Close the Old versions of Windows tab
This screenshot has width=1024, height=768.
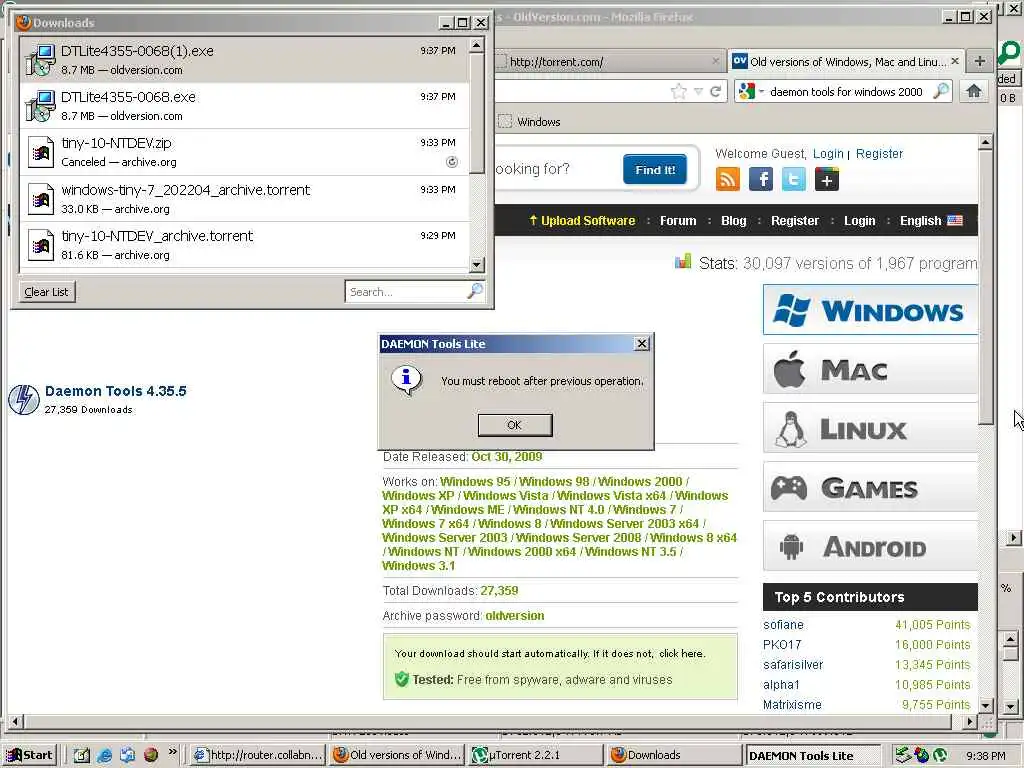click(x=955, y=61)
